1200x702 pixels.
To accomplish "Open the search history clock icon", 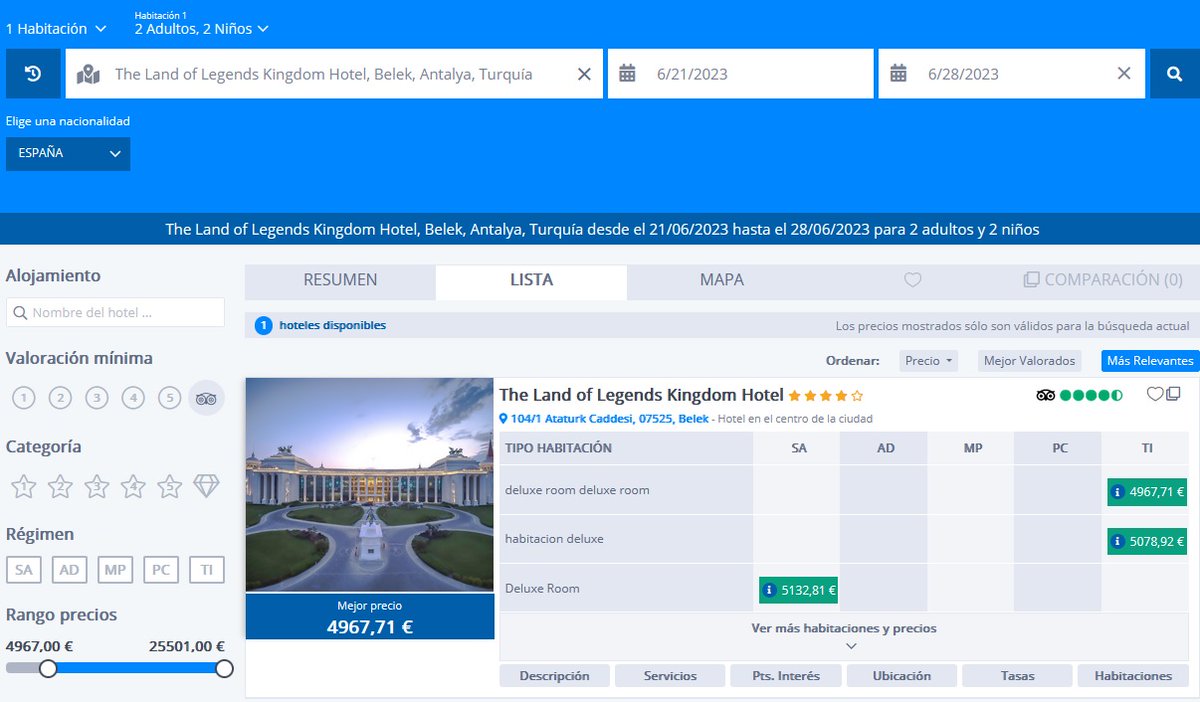I will 33,74.
